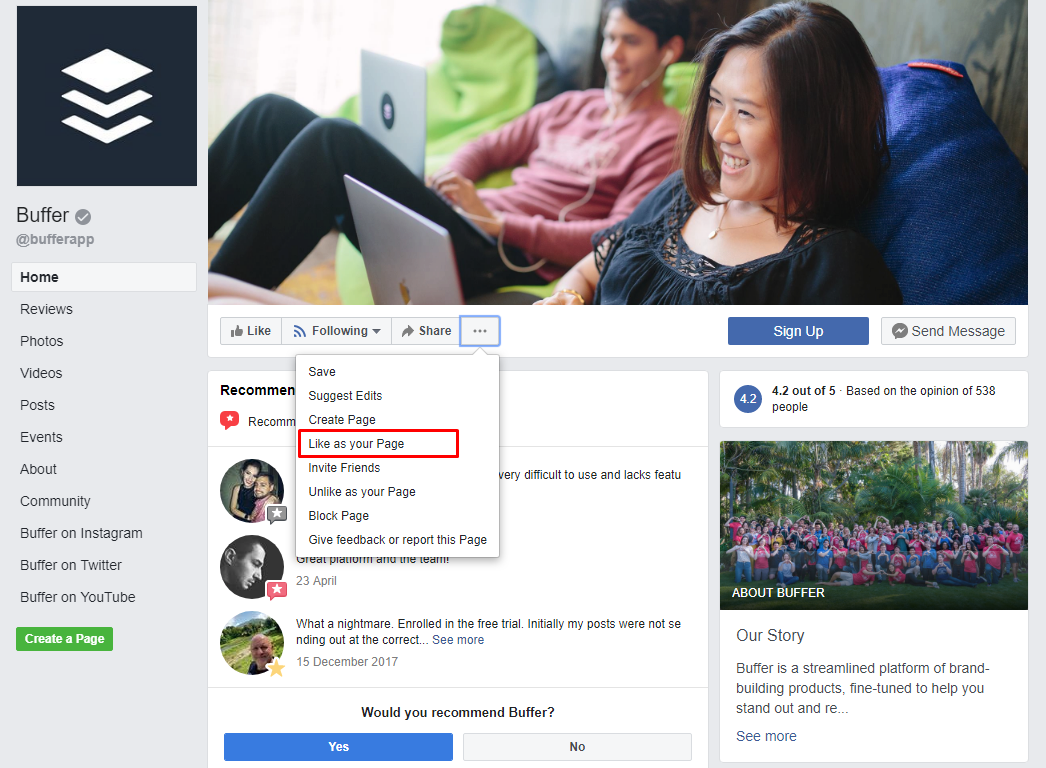Image resolution: width=1046 pixels, height=768 pixels.
Task: Click the green Create a Page button
Action: (x=65, y=639)
